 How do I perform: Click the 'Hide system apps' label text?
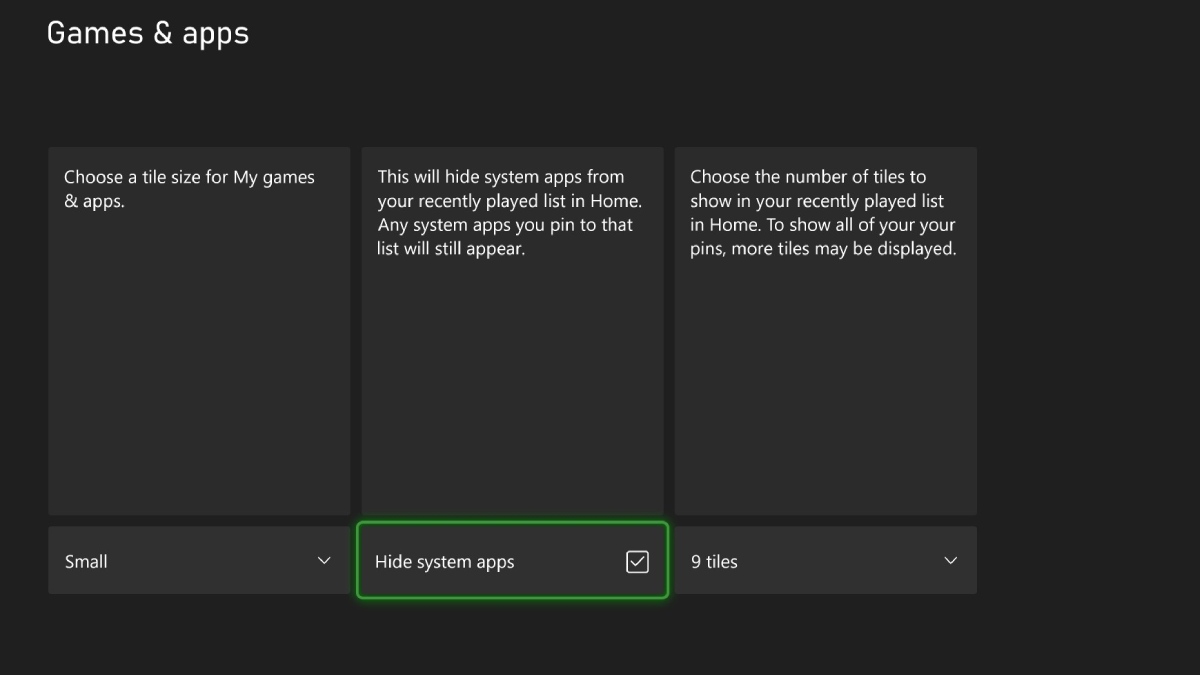pos(444,562)
